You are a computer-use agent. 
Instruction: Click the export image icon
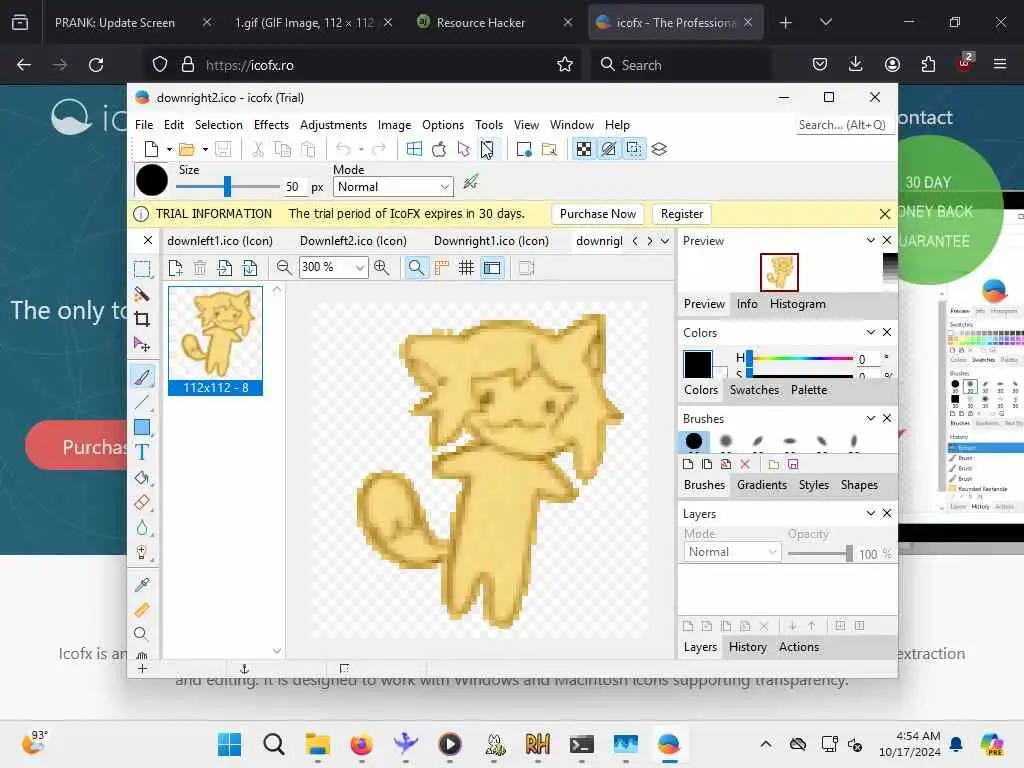tap(249, 268)
